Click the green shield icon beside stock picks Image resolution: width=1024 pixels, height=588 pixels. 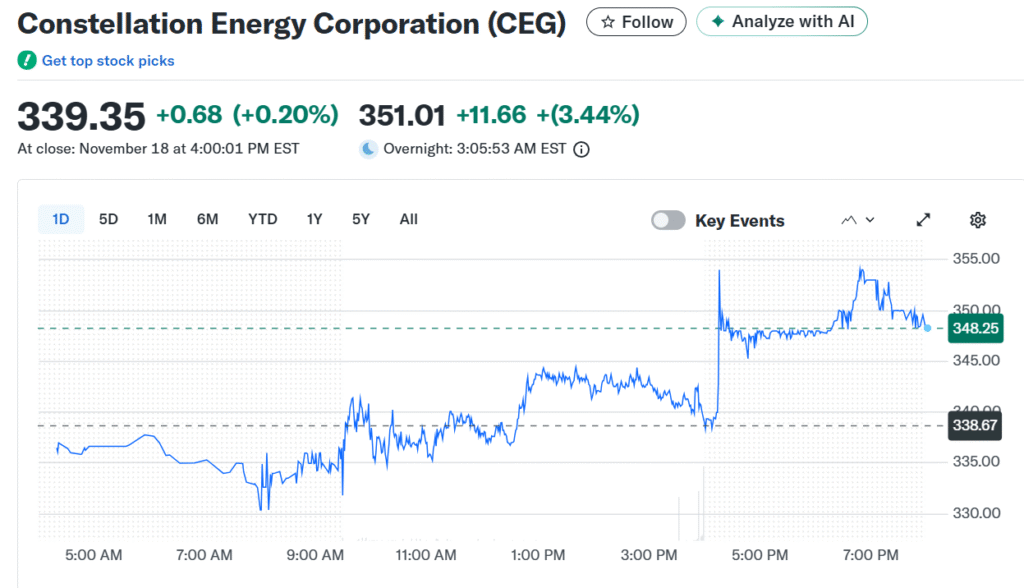(x=27, y=61)
